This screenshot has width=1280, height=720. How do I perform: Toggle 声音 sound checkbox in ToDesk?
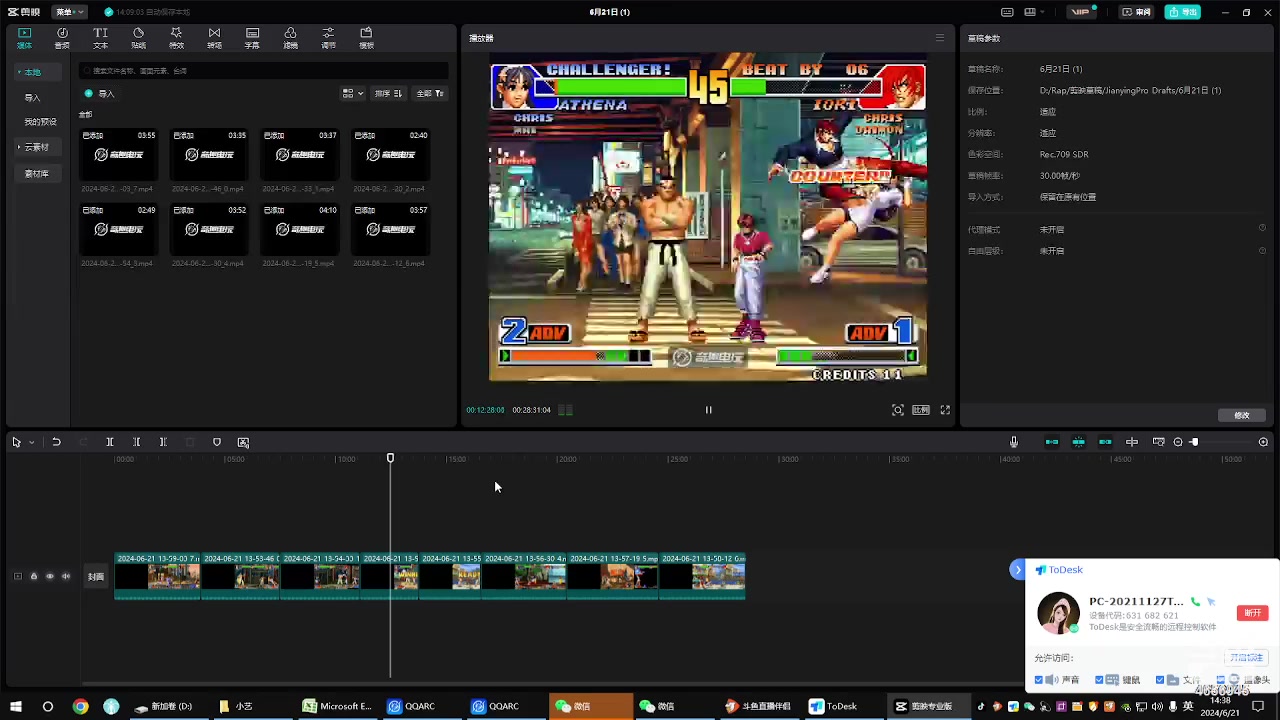point(1038,680)
